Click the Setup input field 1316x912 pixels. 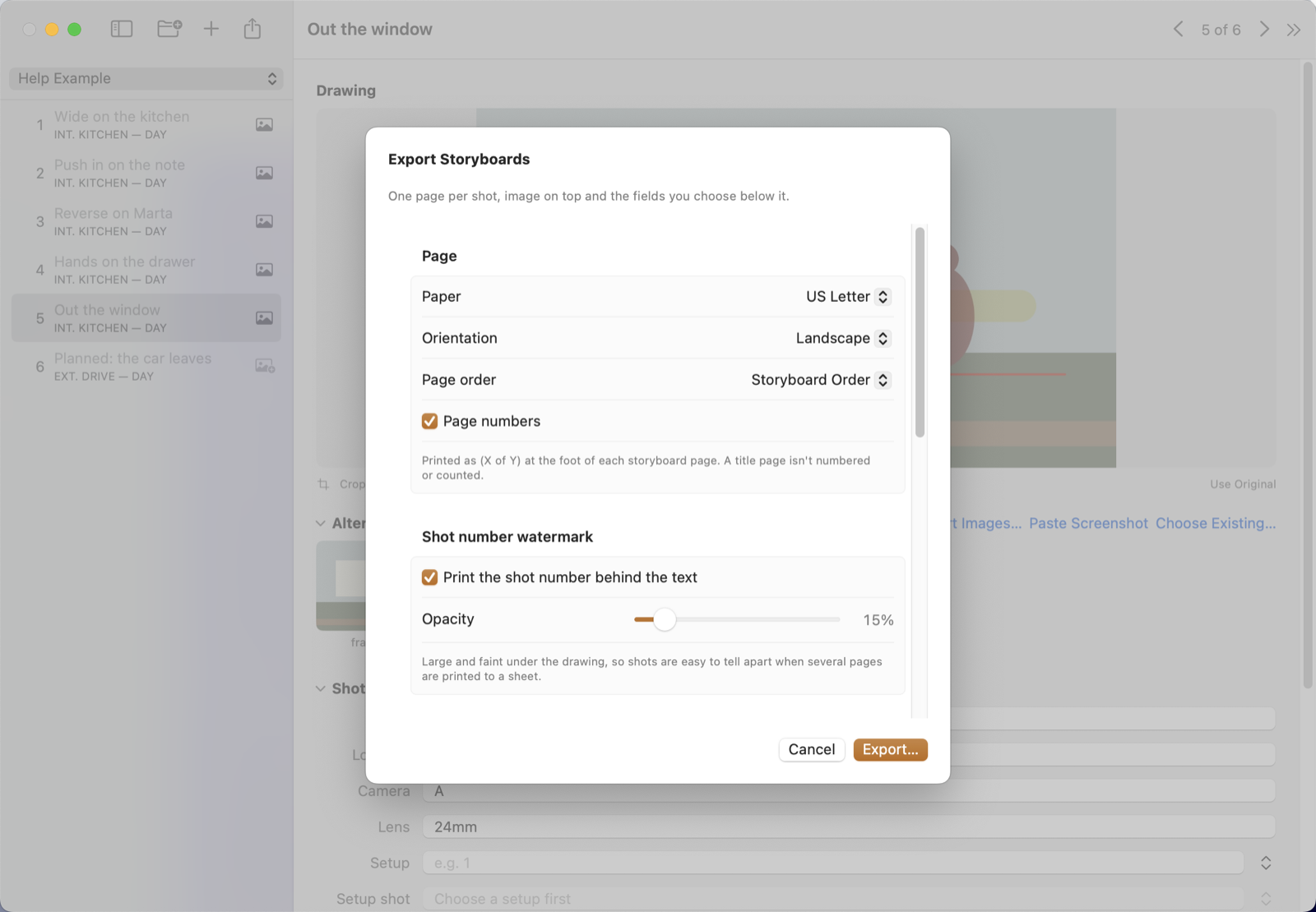click(x=832, y=863)
